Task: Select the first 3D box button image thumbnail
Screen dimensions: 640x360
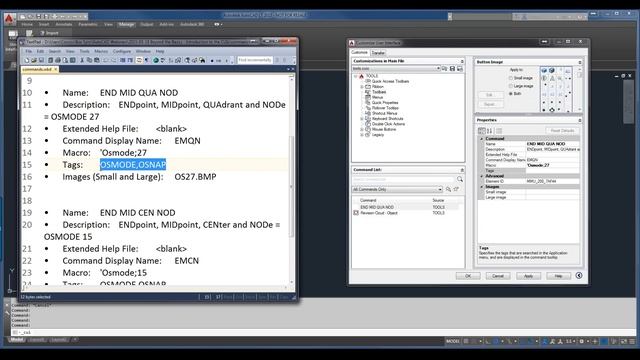Action: point(544,71)
